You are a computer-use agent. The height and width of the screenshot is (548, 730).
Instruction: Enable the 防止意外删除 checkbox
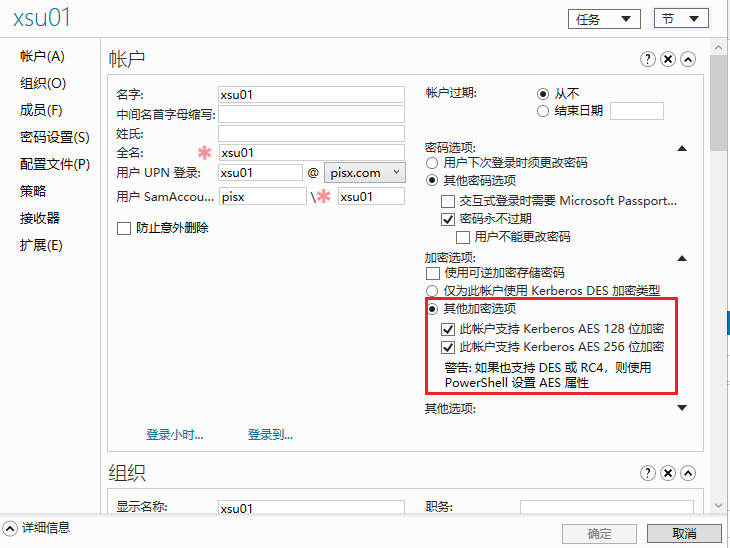124,228
